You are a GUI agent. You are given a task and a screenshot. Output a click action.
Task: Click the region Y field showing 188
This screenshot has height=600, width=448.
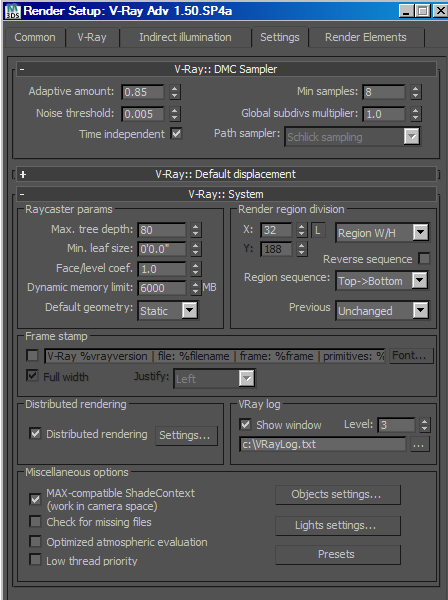tap(276, 249)
